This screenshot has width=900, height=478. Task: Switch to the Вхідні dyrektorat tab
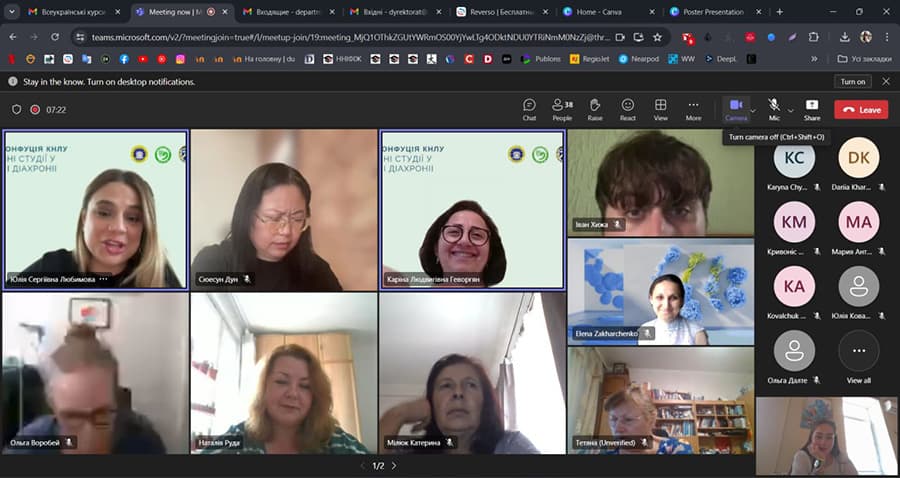click(x=396, y=11)
